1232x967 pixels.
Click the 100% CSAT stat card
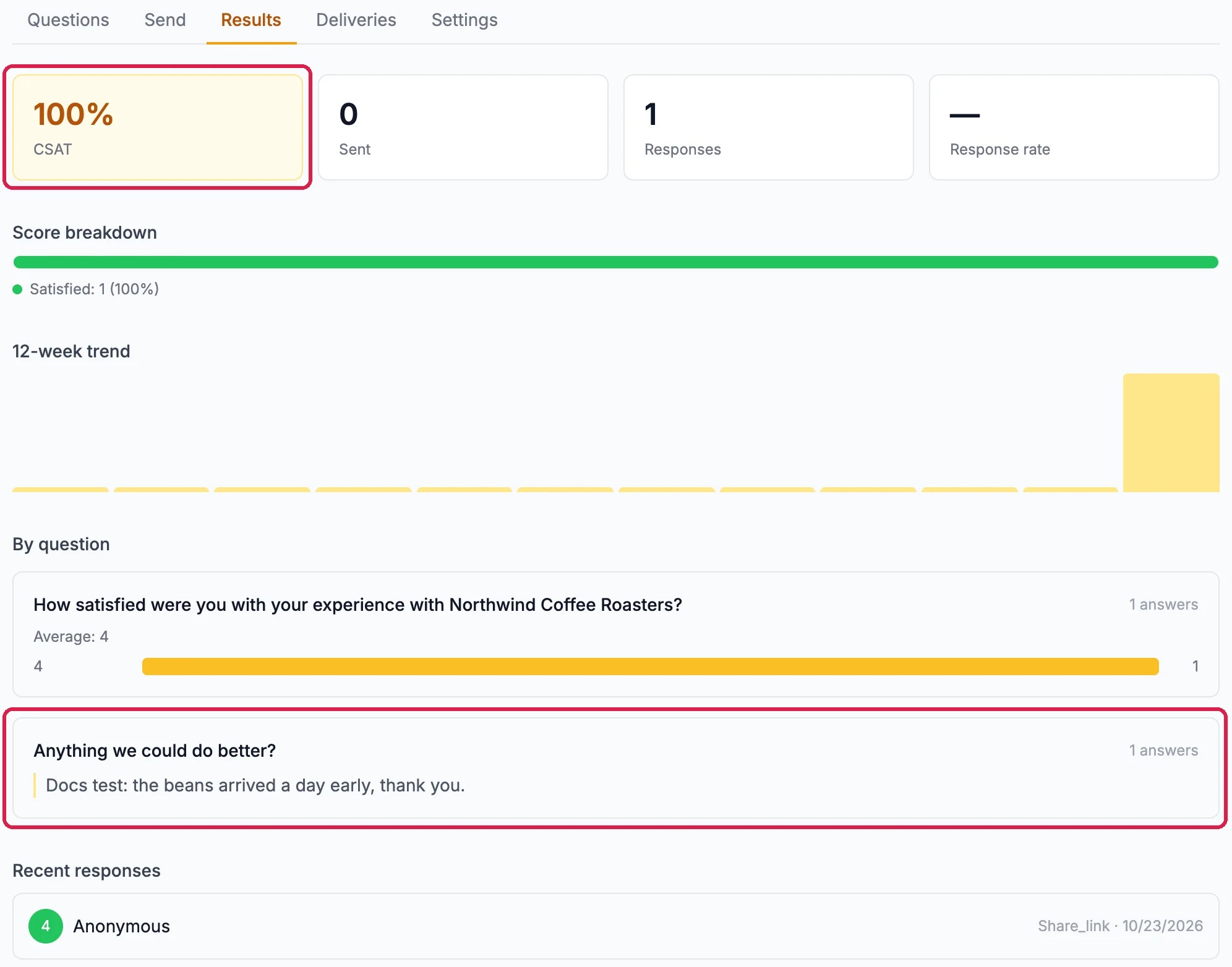(158, 127)
